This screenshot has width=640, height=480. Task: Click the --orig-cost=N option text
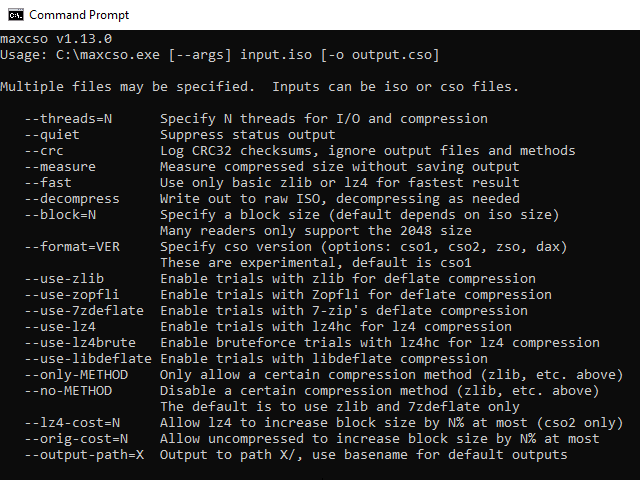tap(76, 439)
